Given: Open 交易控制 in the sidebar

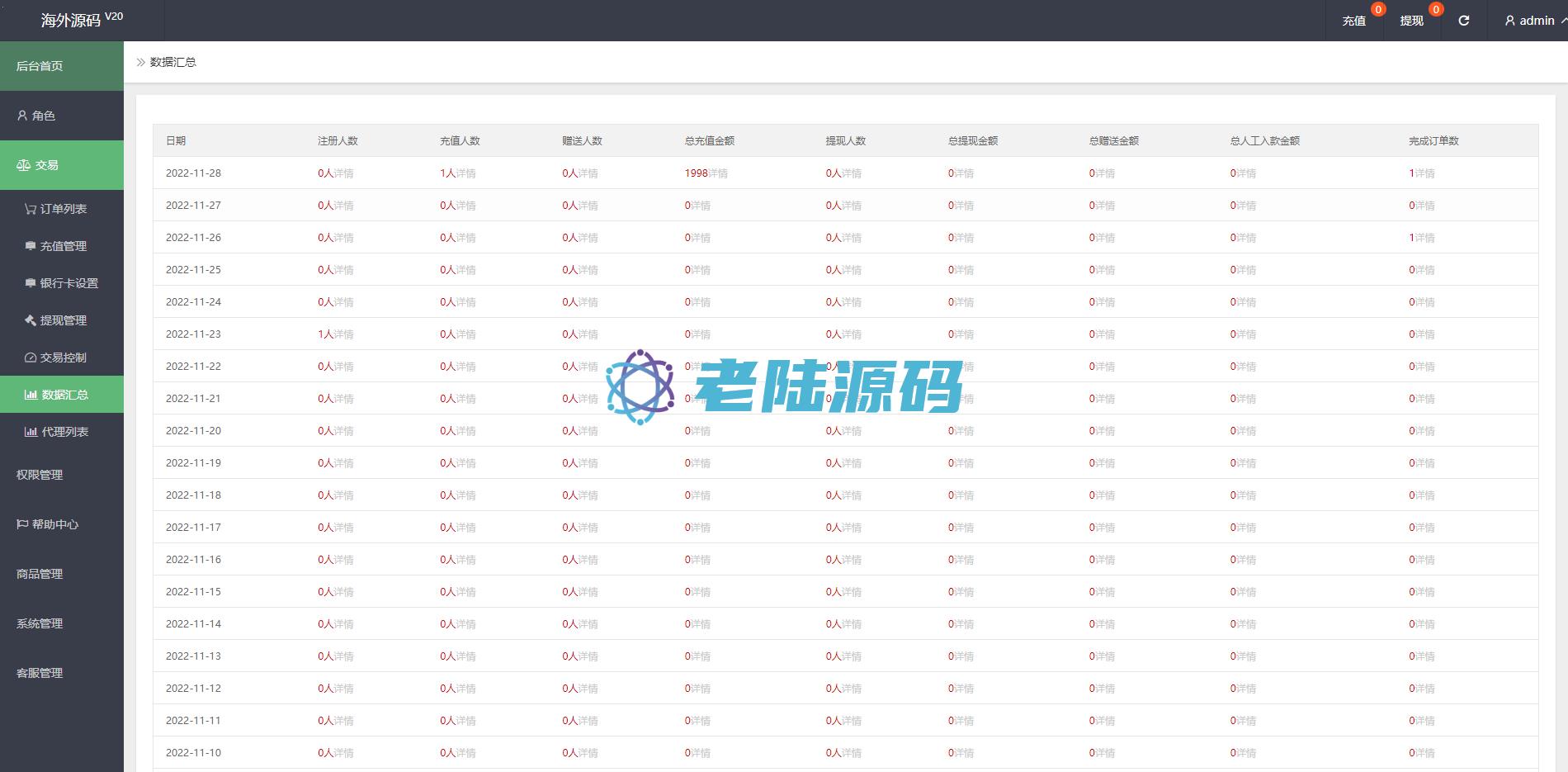Looking at the screenshot, I should pos(63,358).
